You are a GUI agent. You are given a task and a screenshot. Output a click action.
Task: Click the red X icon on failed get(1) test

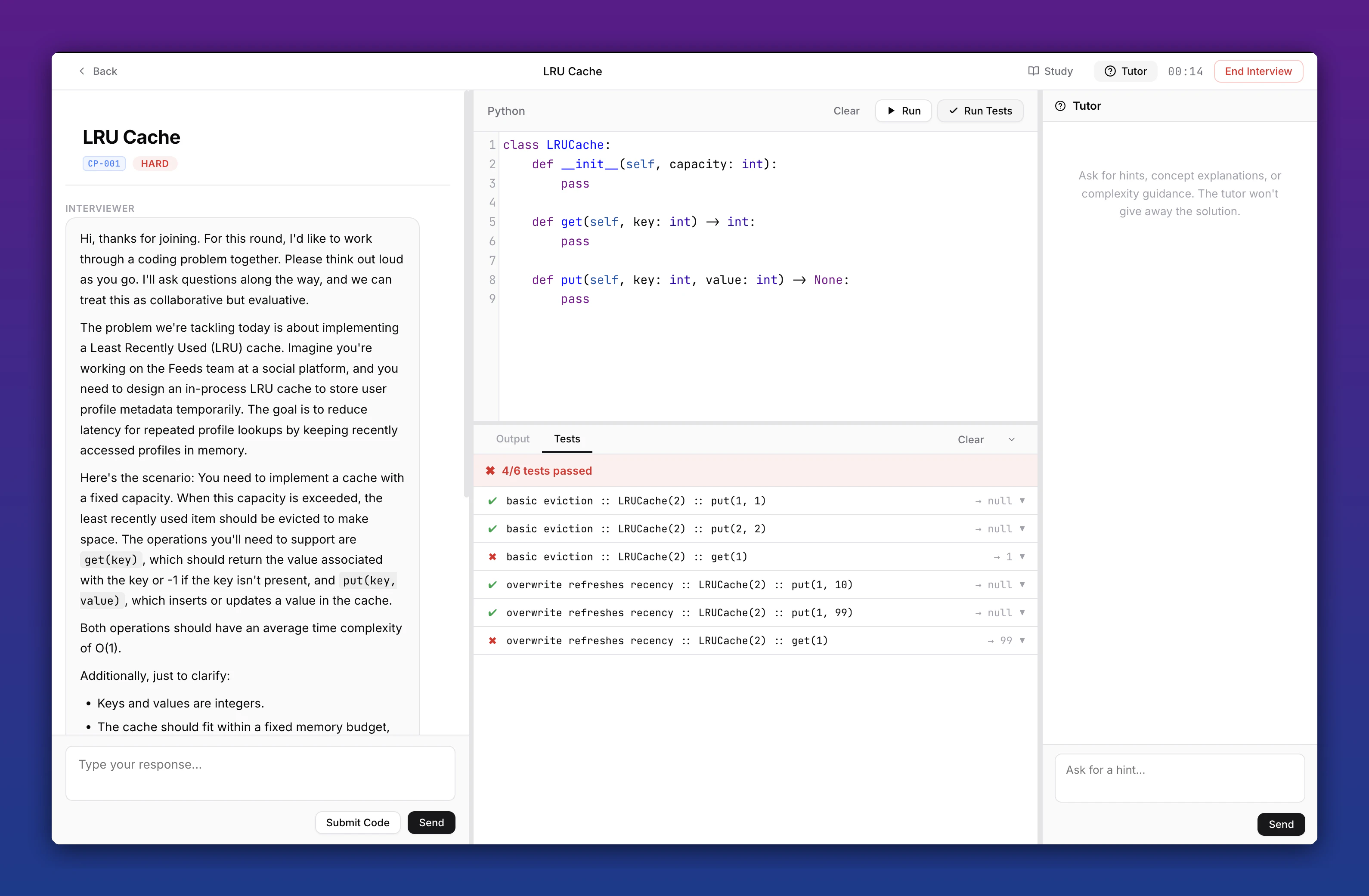click(x=492, y=557)
